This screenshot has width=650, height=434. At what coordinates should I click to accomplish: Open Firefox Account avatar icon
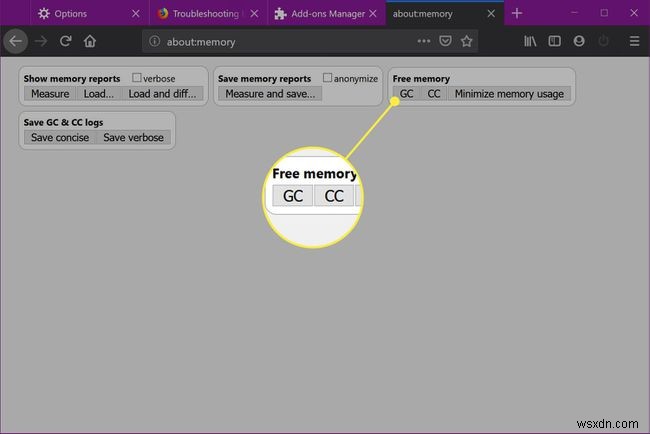coord(579,41)
